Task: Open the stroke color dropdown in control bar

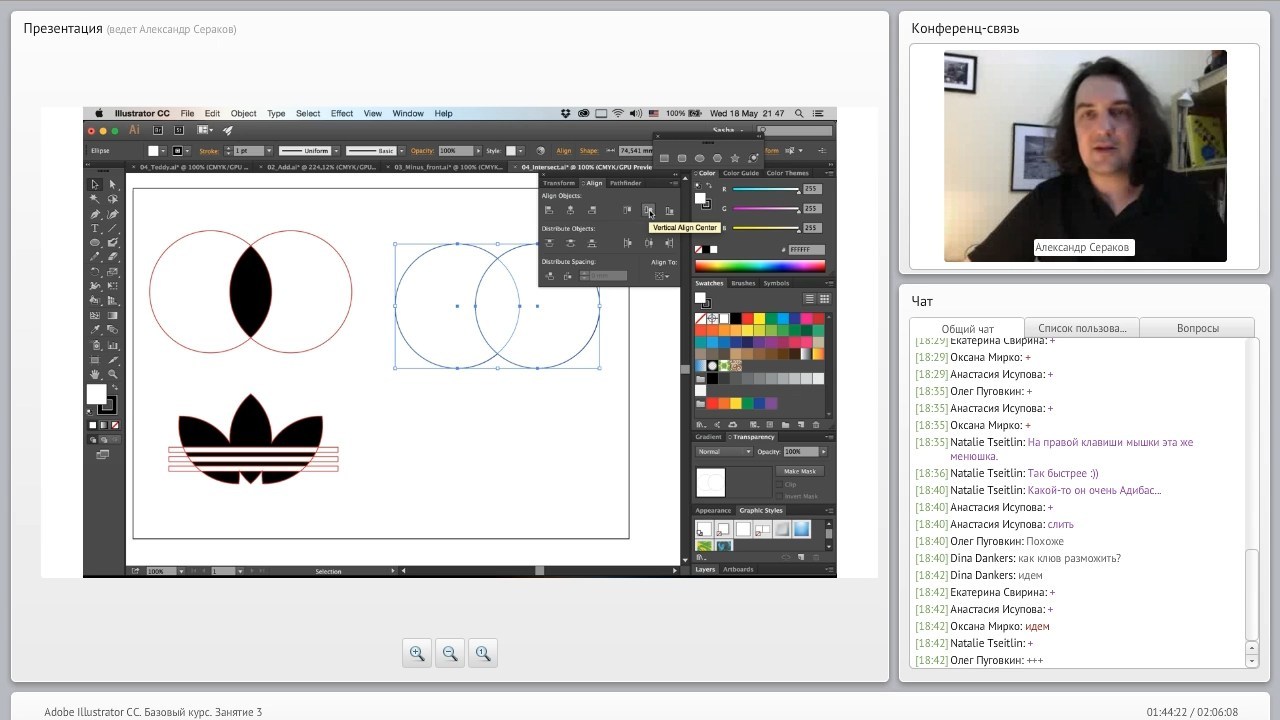Action: tap(188, 151)
